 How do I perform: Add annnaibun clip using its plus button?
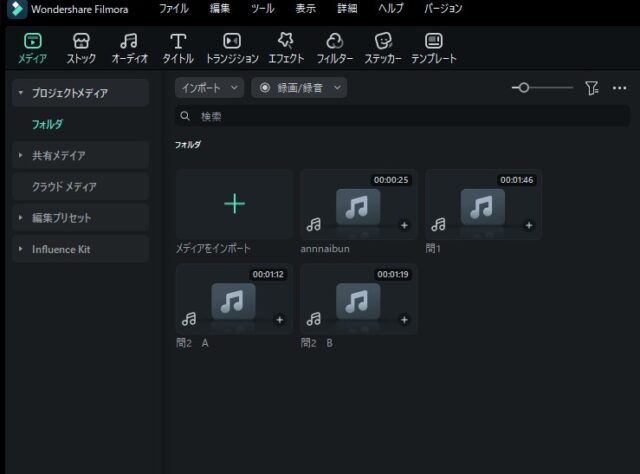click(x=404, y=226)
